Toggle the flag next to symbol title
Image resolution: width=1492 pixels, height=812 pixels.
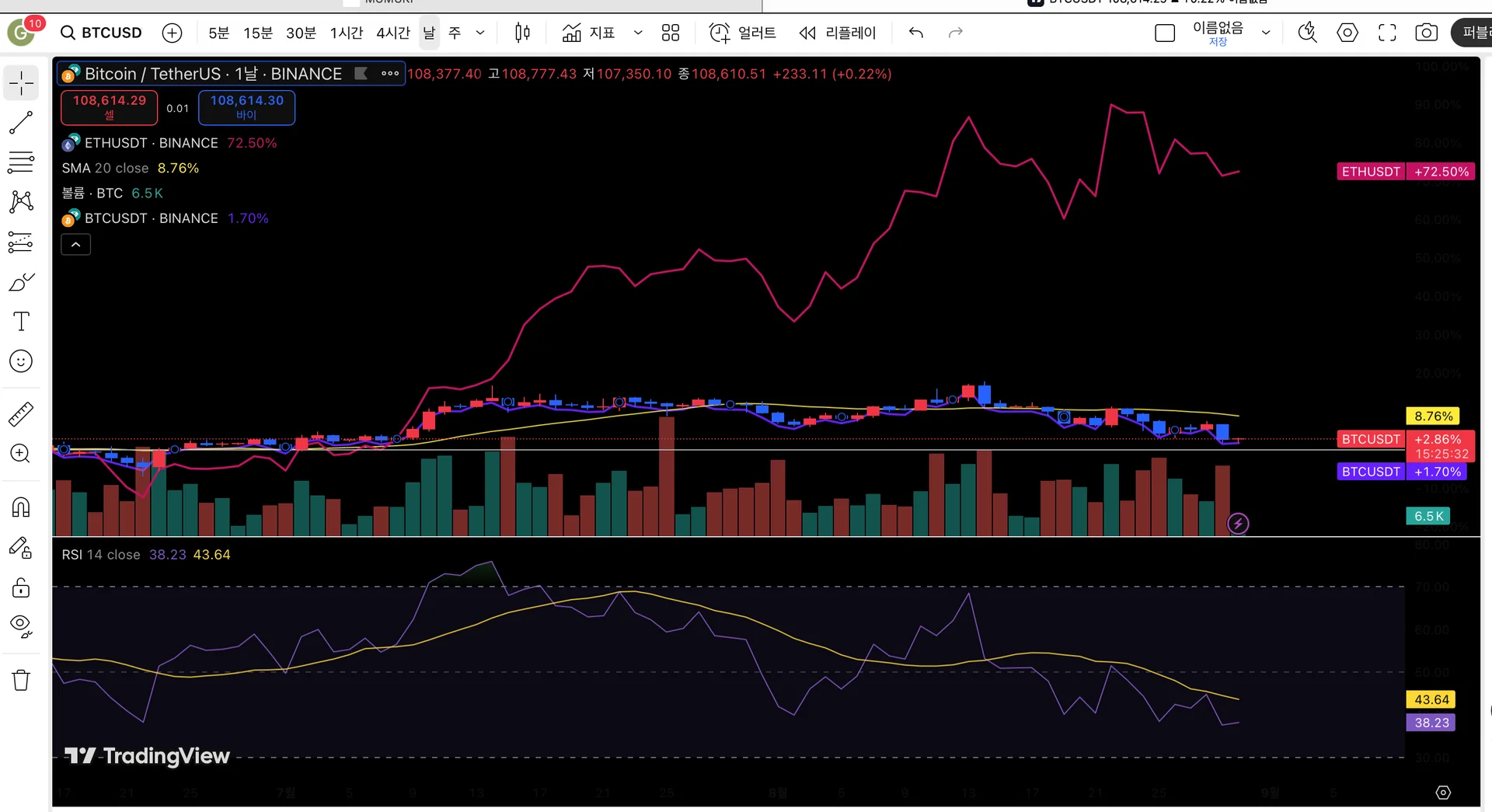point(361,74)
